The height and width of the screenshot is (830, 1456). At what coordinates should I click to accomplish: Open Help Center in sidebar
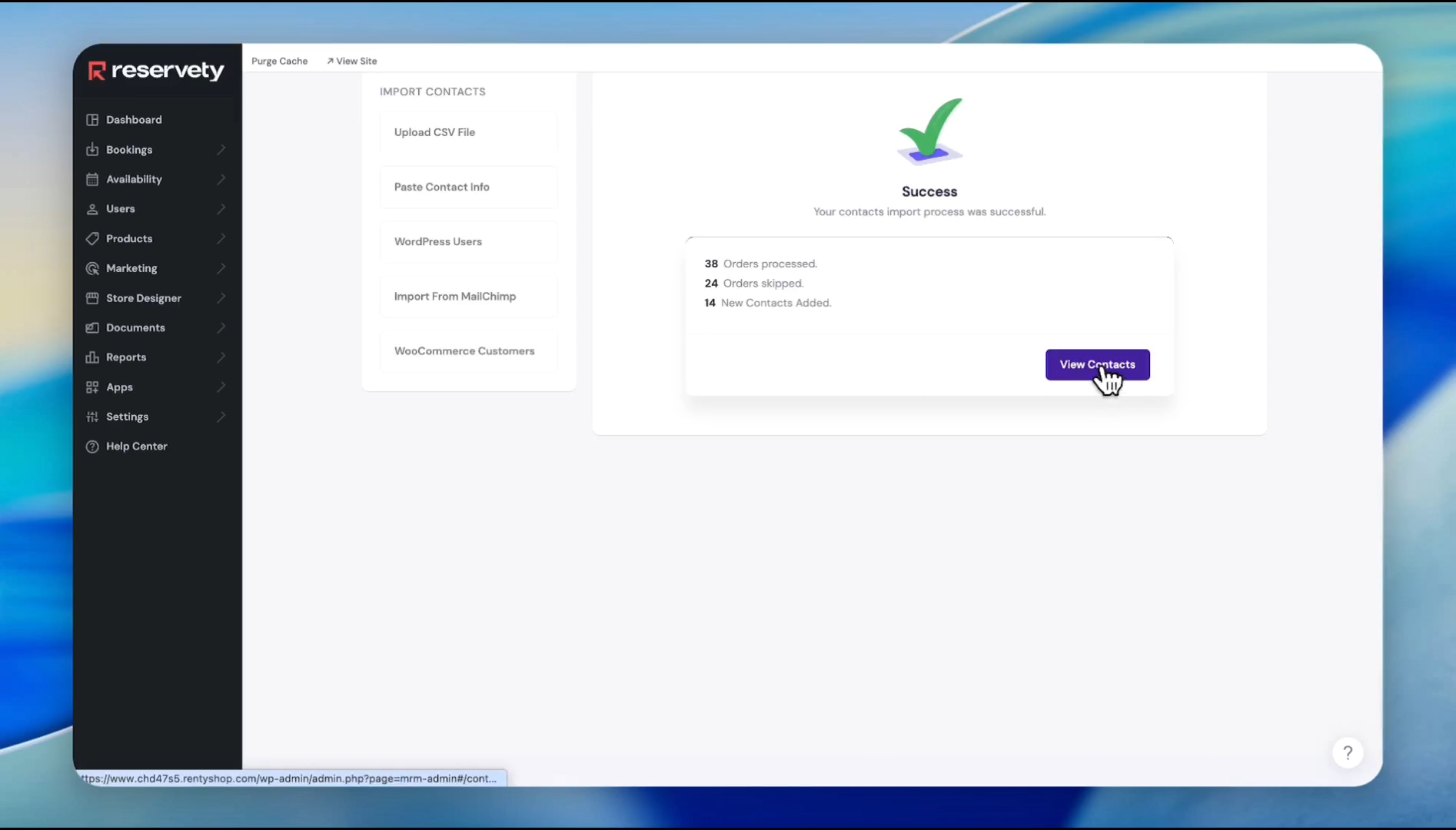click(136, 447)
